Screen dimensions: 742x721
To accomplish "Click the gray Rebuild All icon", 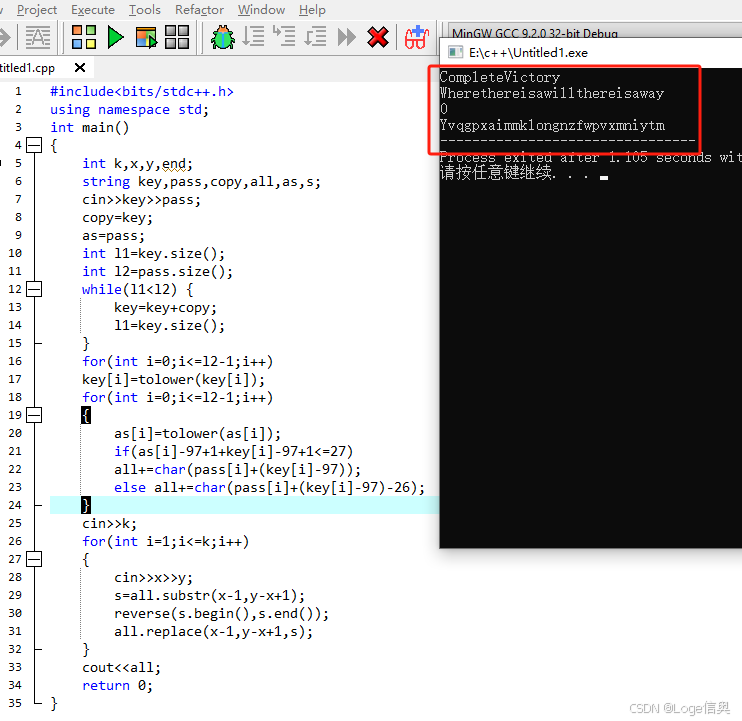I will [x=177, y=37].
